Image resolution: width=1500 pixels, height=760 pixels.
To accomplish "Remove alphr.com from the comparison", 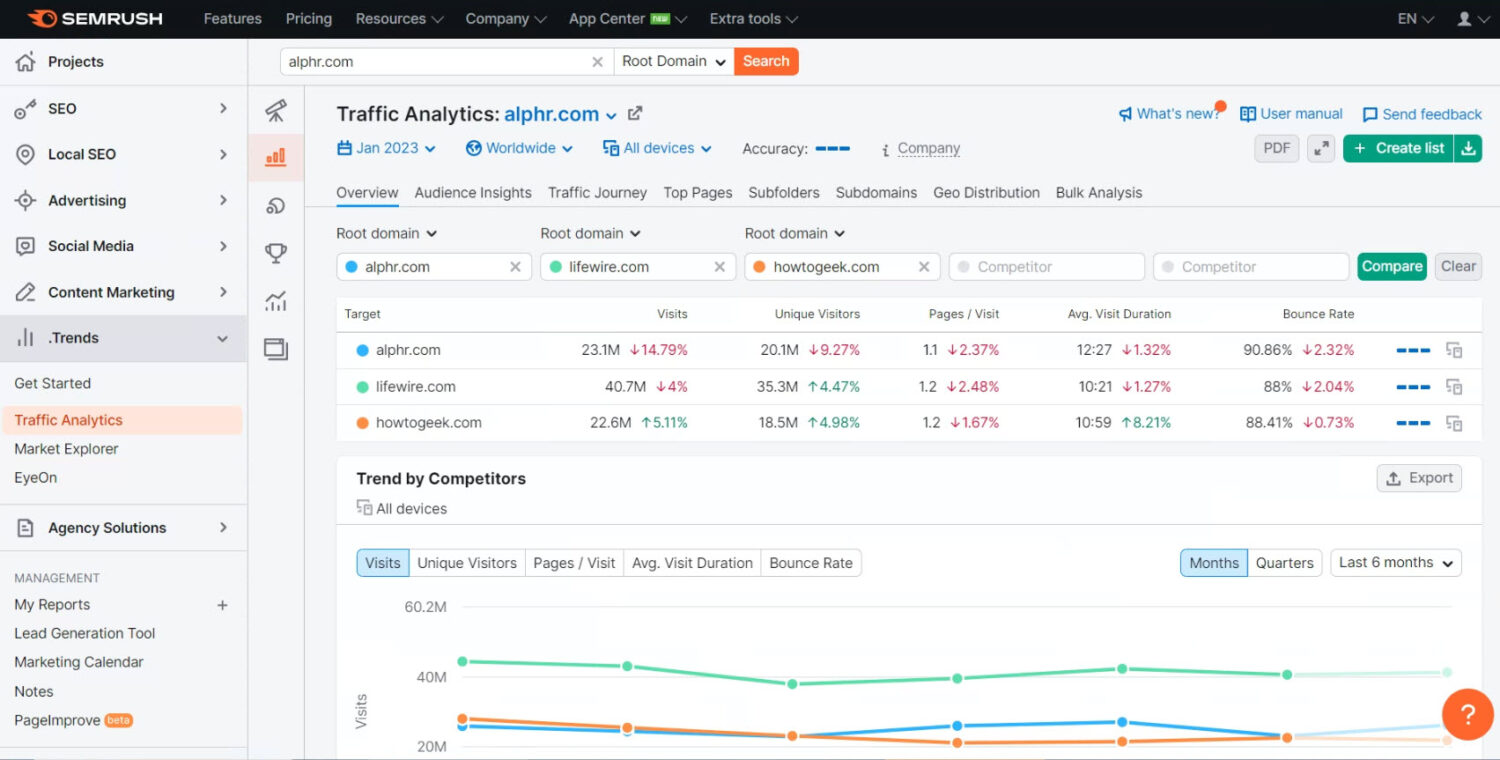I will pyautogui.click(x=515, y=267).
